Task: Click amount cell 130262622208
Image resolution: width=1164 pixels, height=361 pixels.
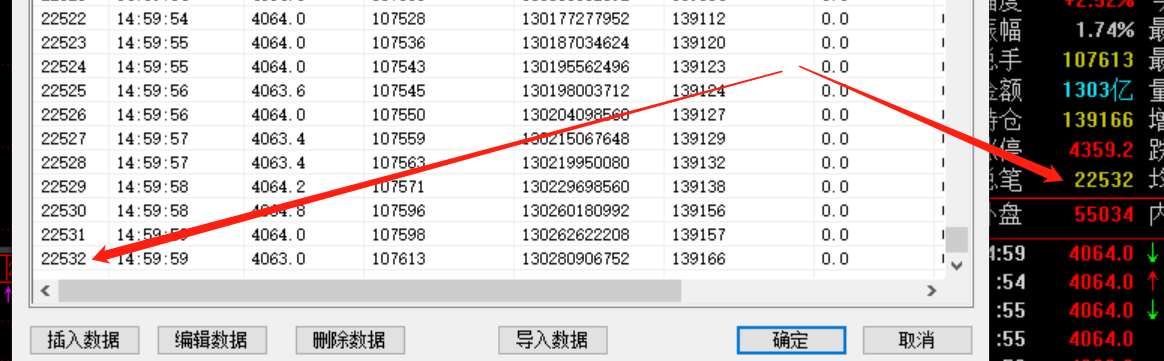Action: (x=576, y=234)
